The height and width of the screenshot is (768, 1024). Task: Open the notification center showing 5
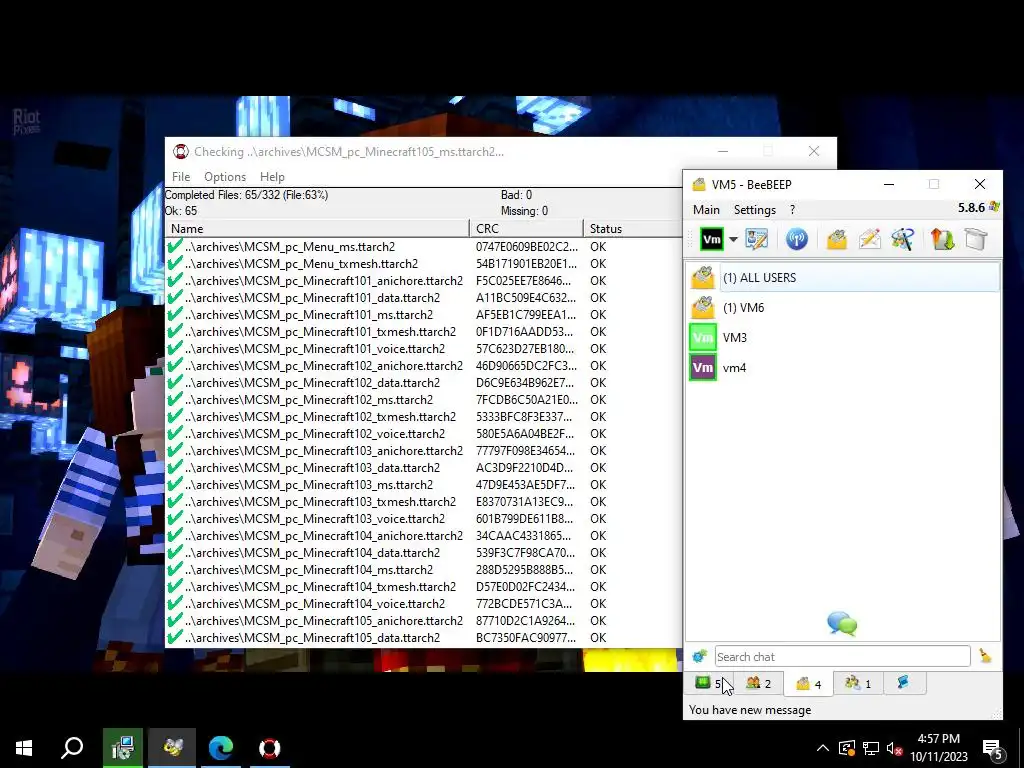(x=993, y=749)
